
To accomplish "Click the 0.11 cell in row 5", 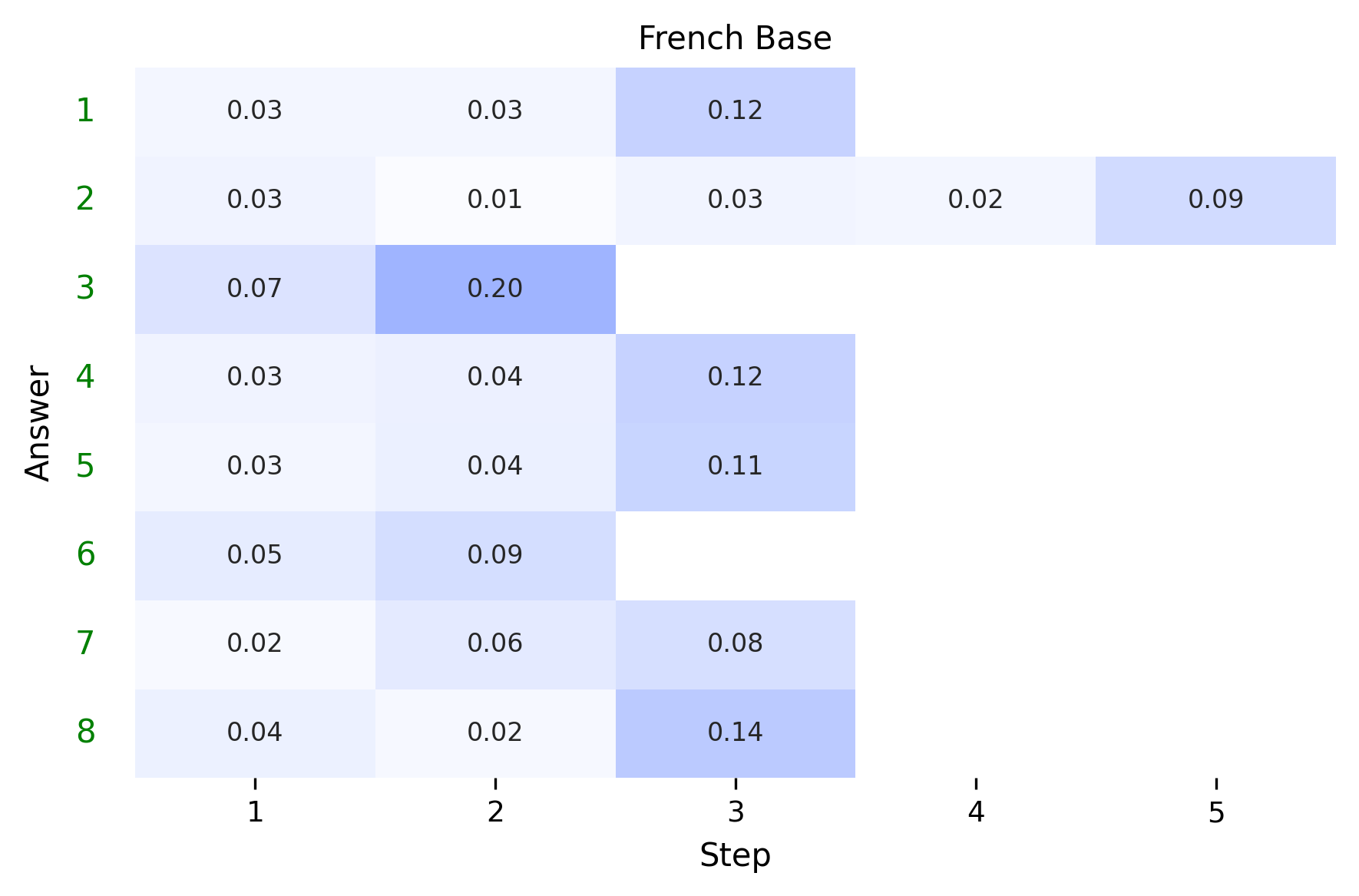I will (x=735, y=466).
